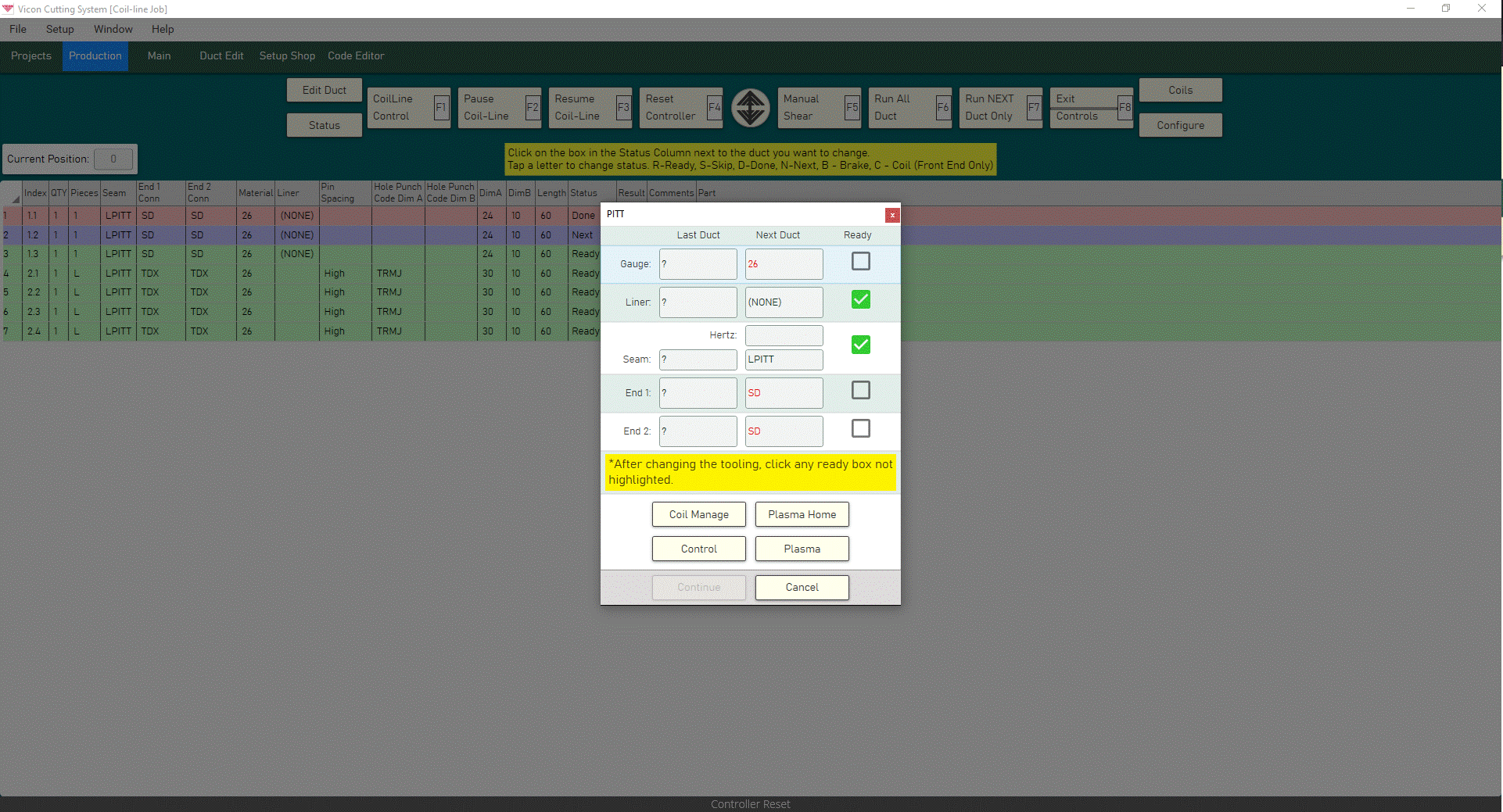The image size is (1503, 812).
Task: Click the Plasma Home button
Action: pyautogui.click(x=802, y=514)
